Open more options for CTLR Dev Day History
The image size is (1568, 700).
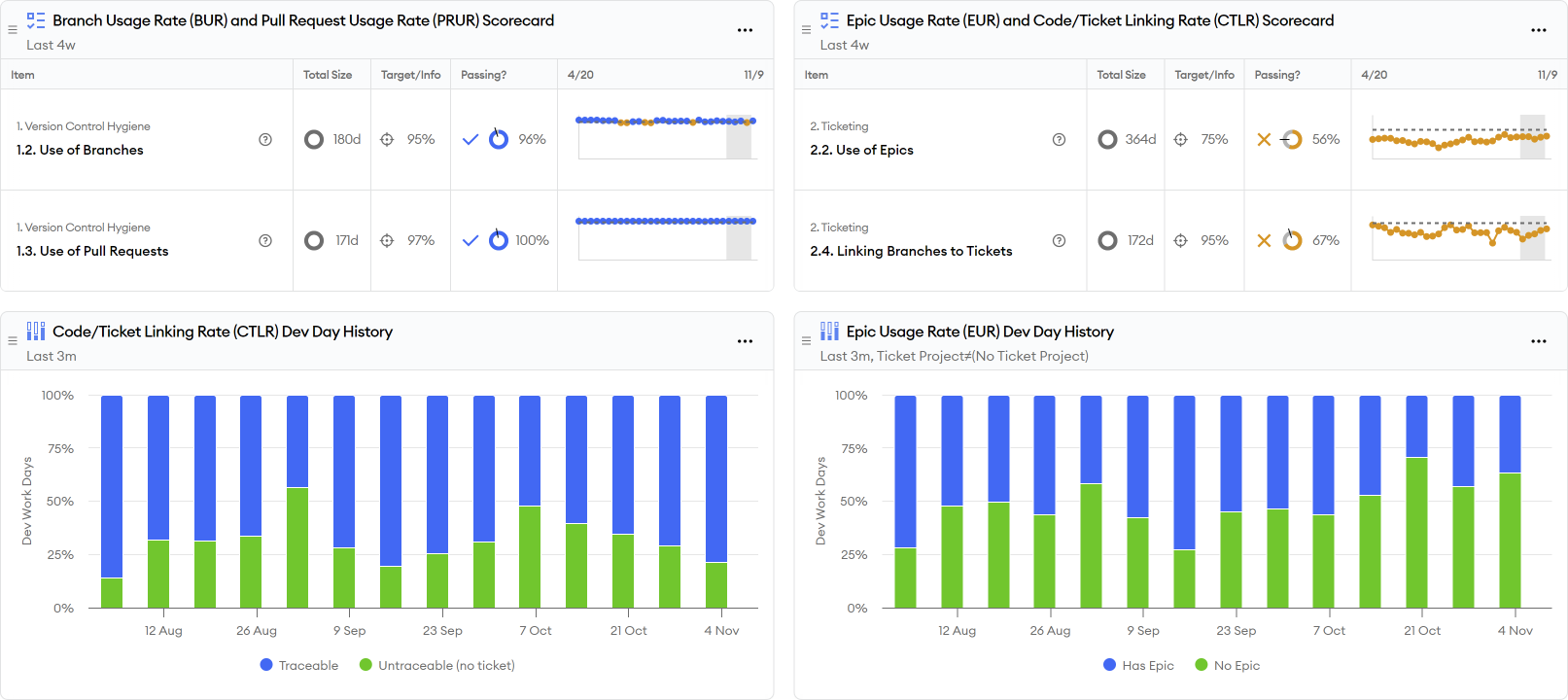click(x=745, y=341)
